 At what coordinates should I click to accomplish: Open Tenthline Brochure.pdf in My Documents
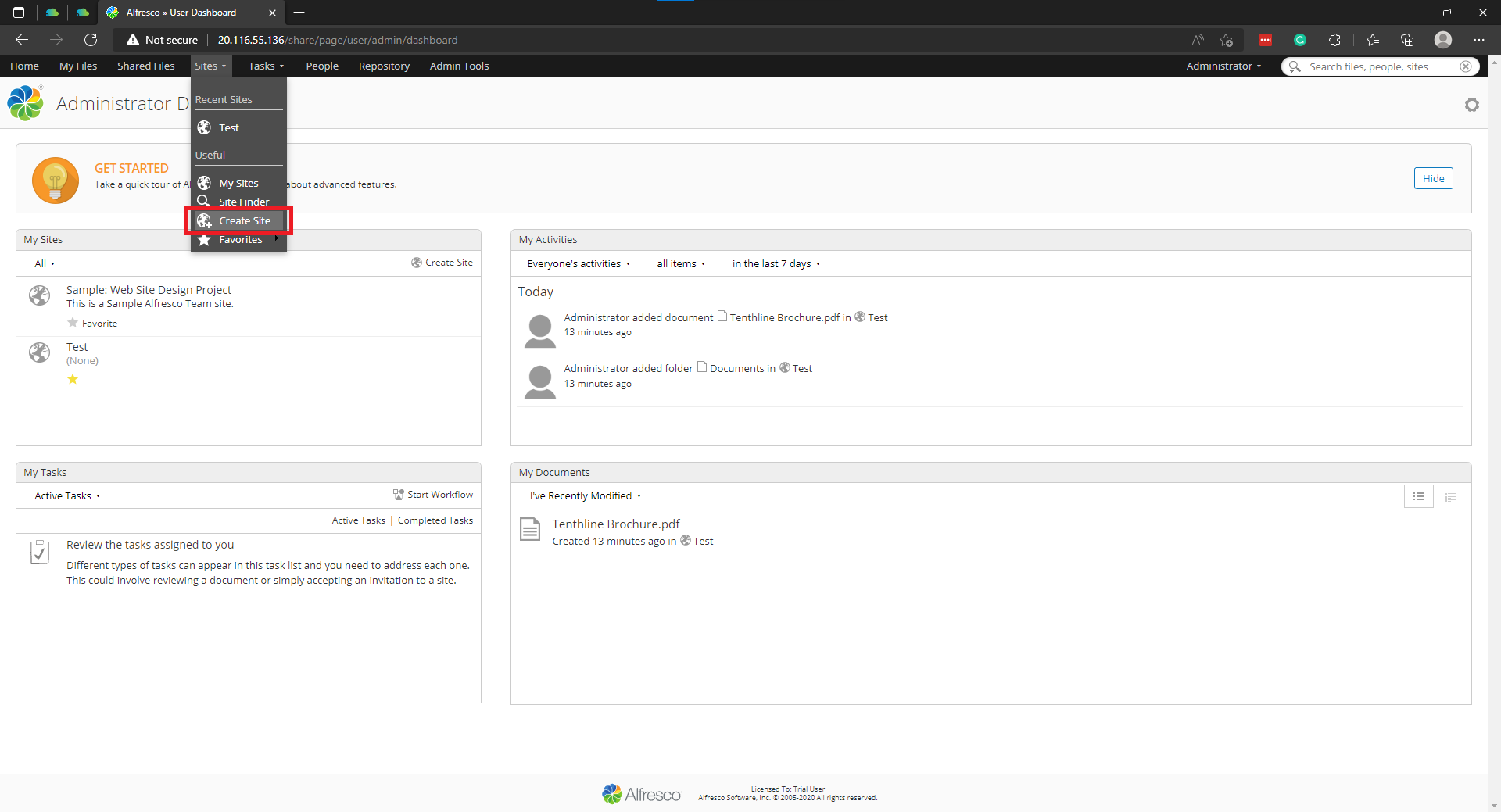click(616, 524)
